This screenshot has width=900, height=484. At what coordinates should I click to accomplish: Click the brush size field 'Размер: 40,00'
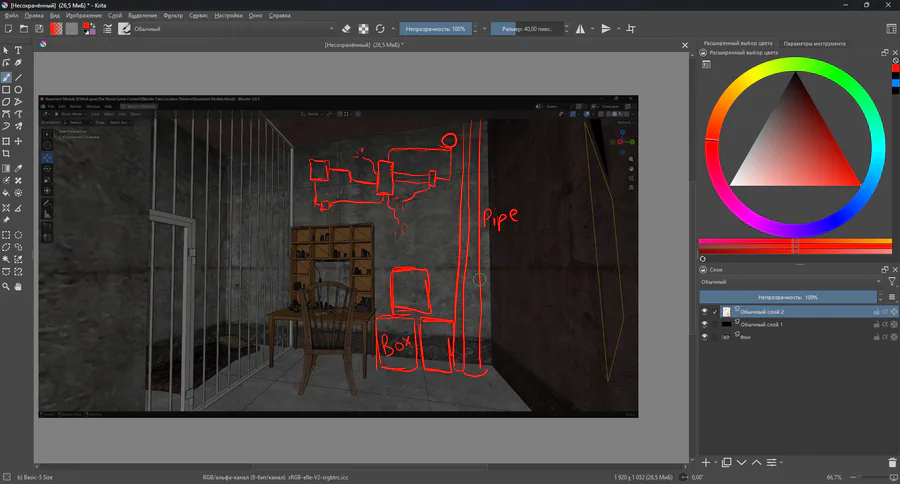(527, 29)
